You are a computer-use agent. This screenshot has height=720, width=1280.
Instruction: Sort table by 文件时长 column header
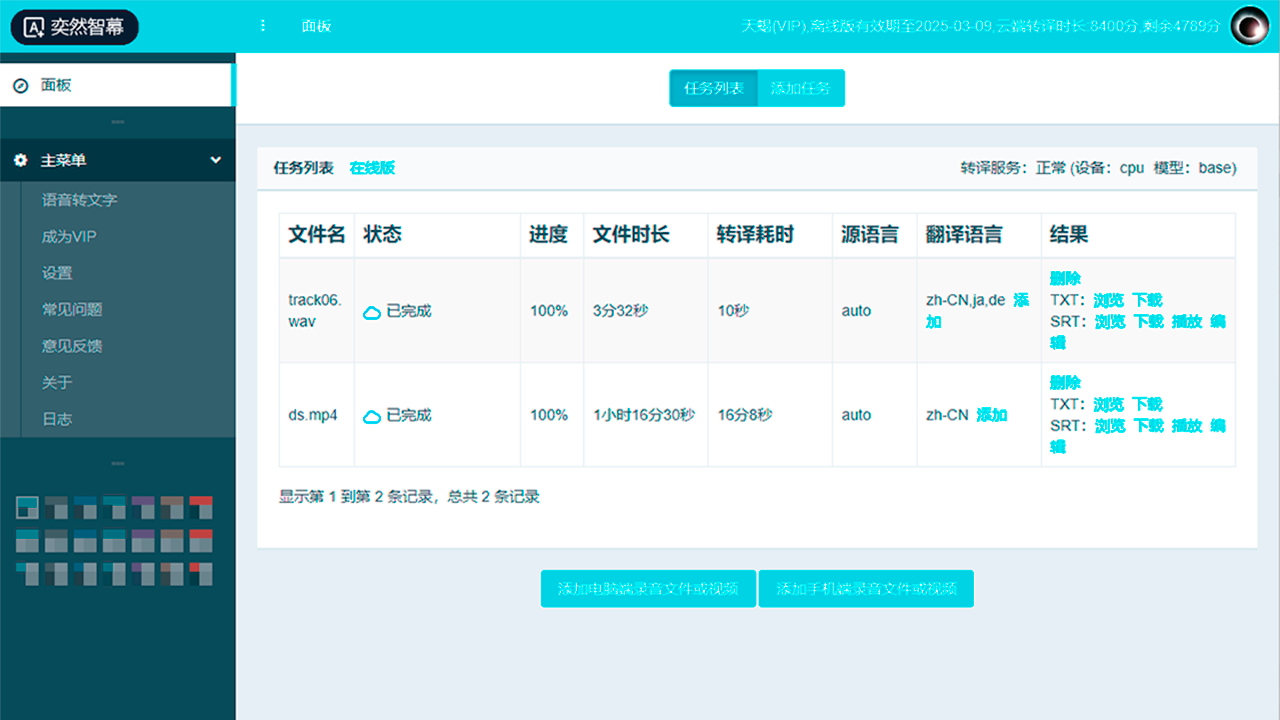click(x=631, y=235)
